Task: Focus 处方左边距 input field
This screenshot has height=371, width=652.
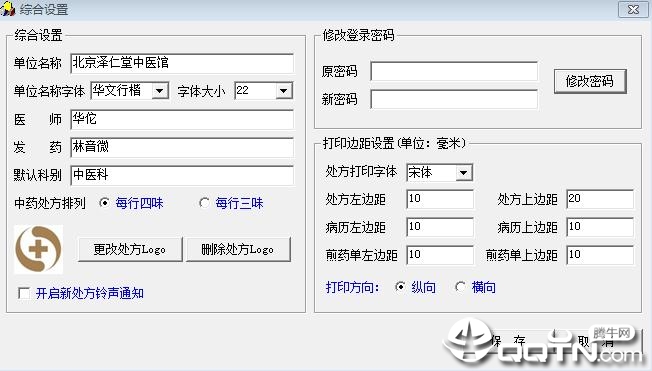Action: tap(440, 199)
